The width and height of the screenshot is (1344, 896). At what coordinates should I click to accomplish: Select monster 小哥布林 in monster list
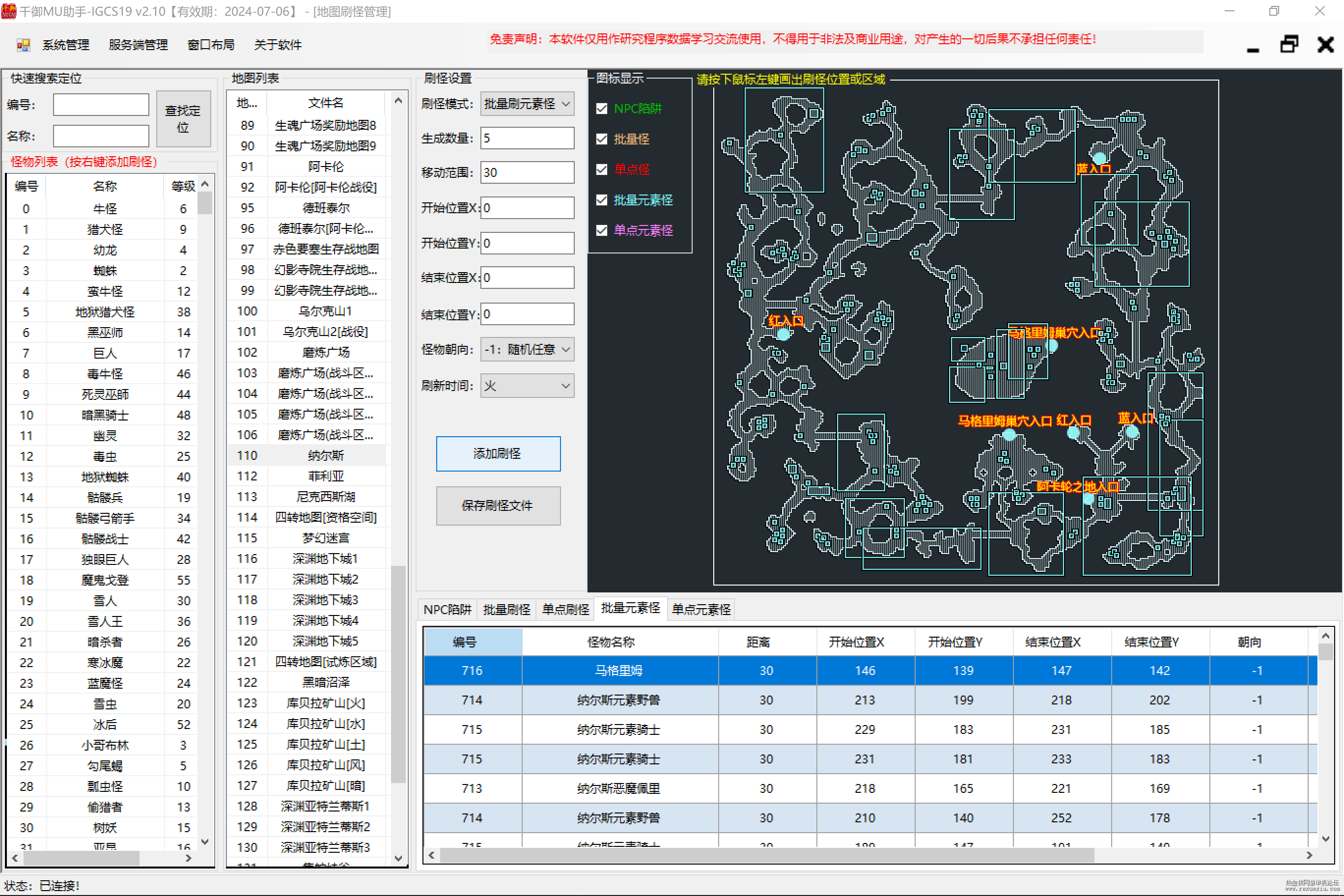point(103,745)
